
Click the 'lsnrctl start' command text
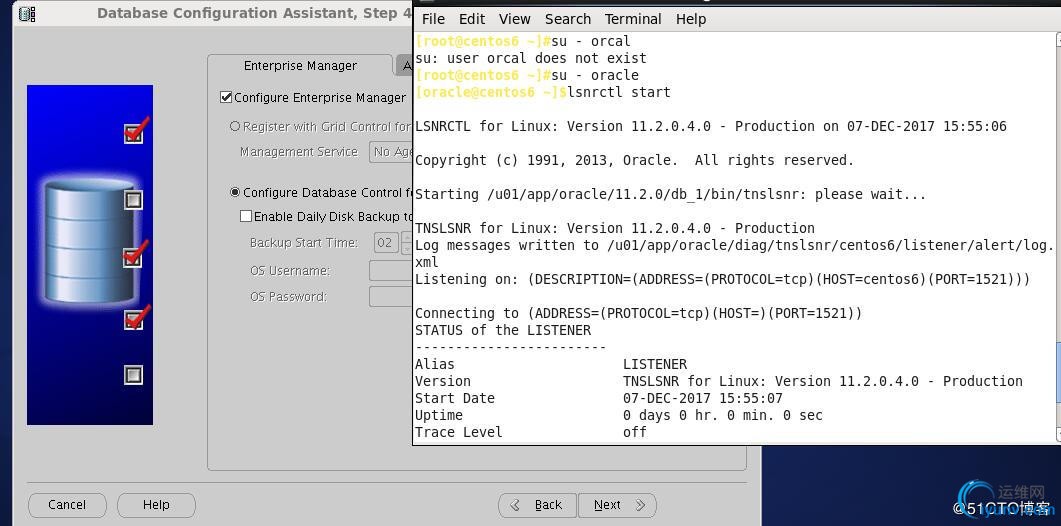pos(619,92)
